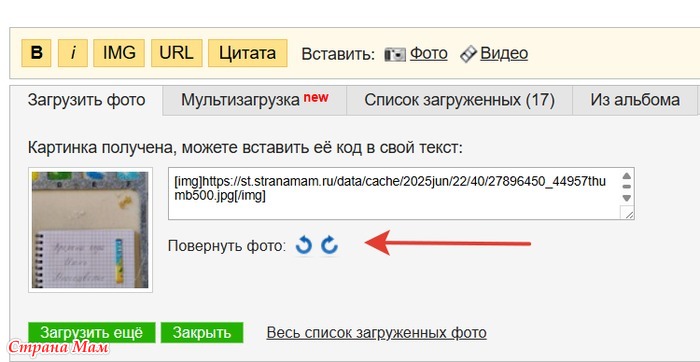Screen dimensions: 700x362
Task: Grab the code box resize handle
Action: [628, 214]
